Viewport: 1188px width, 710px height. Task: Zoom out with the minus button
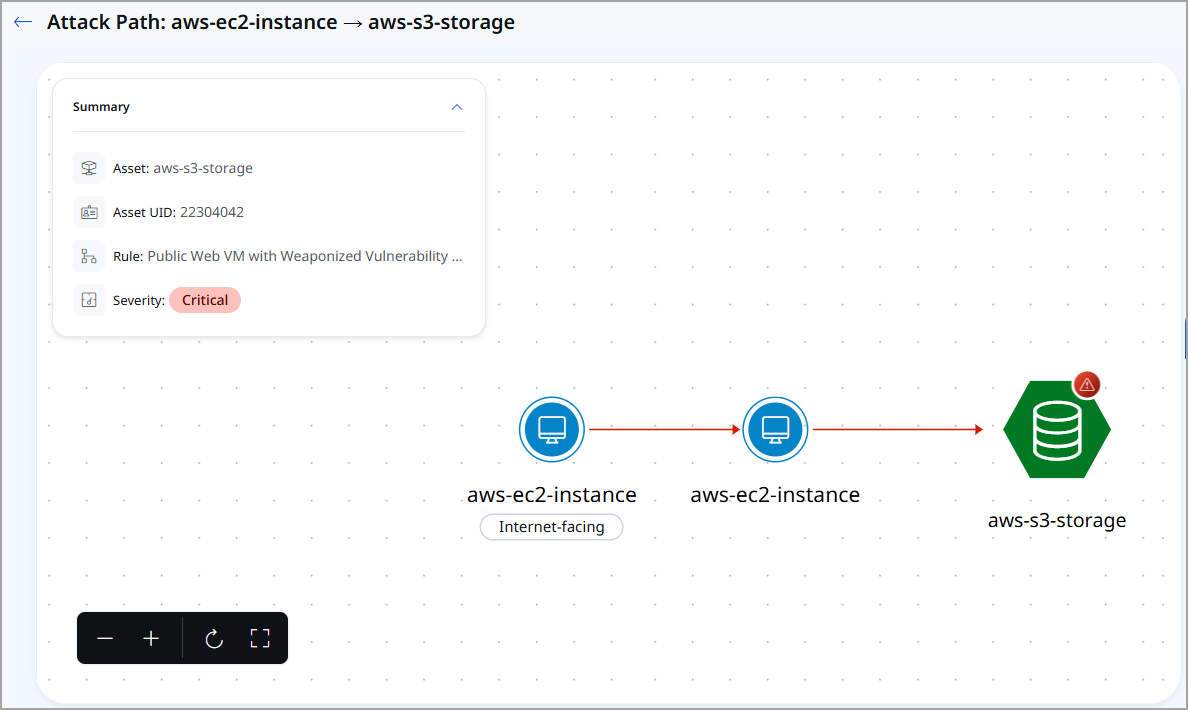coord(105,639)
